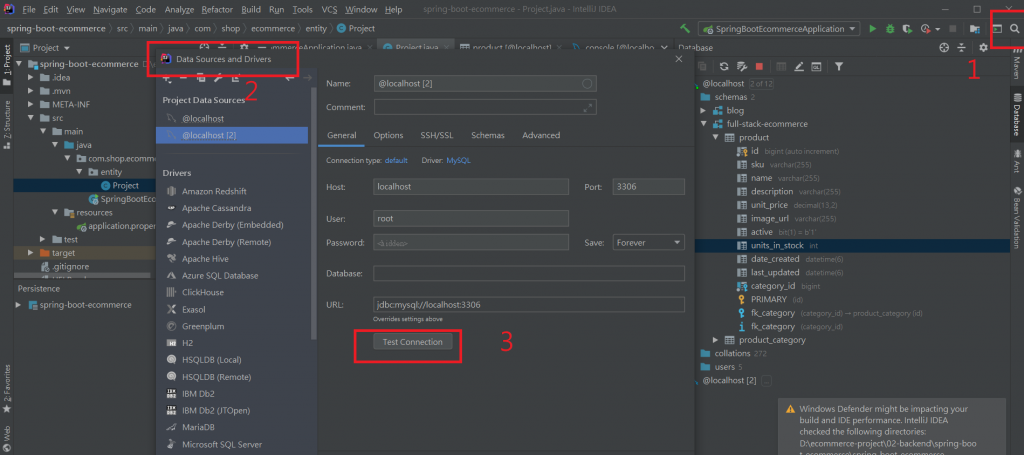Click crosshair locate icon in Database header
Screen dimensions: 1024x455
point(944,48)
